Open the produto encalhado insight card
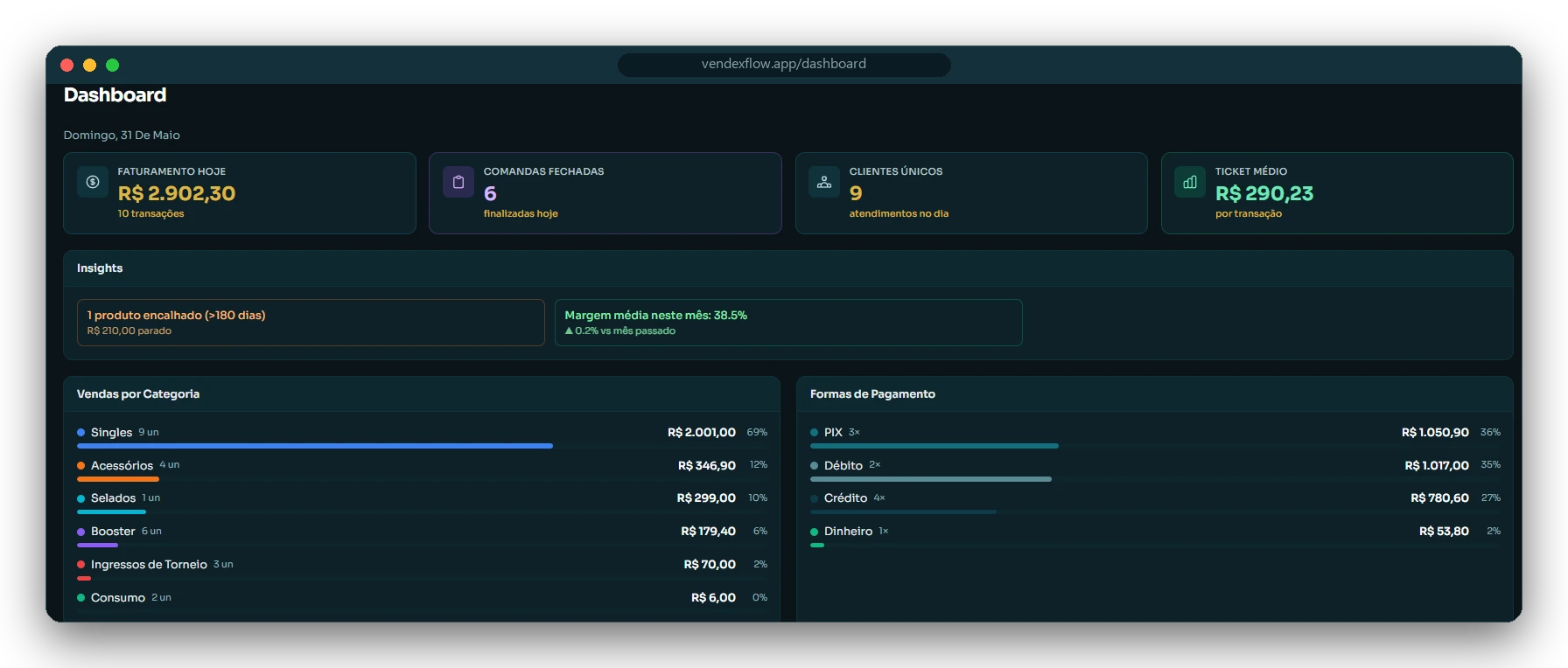The image size is (1568, 668). click(x=311, y=323)
